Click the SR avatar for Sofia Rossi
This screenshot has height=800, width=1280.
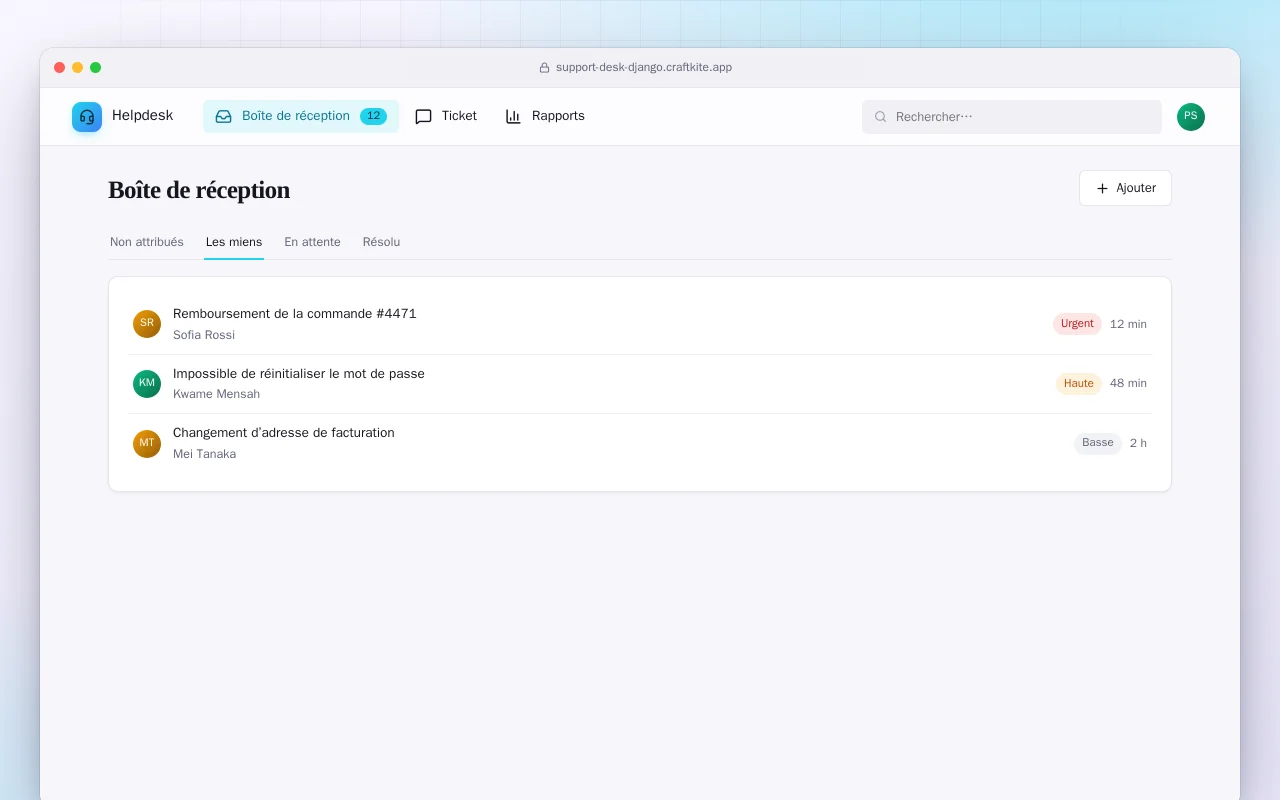click(147, 324)
